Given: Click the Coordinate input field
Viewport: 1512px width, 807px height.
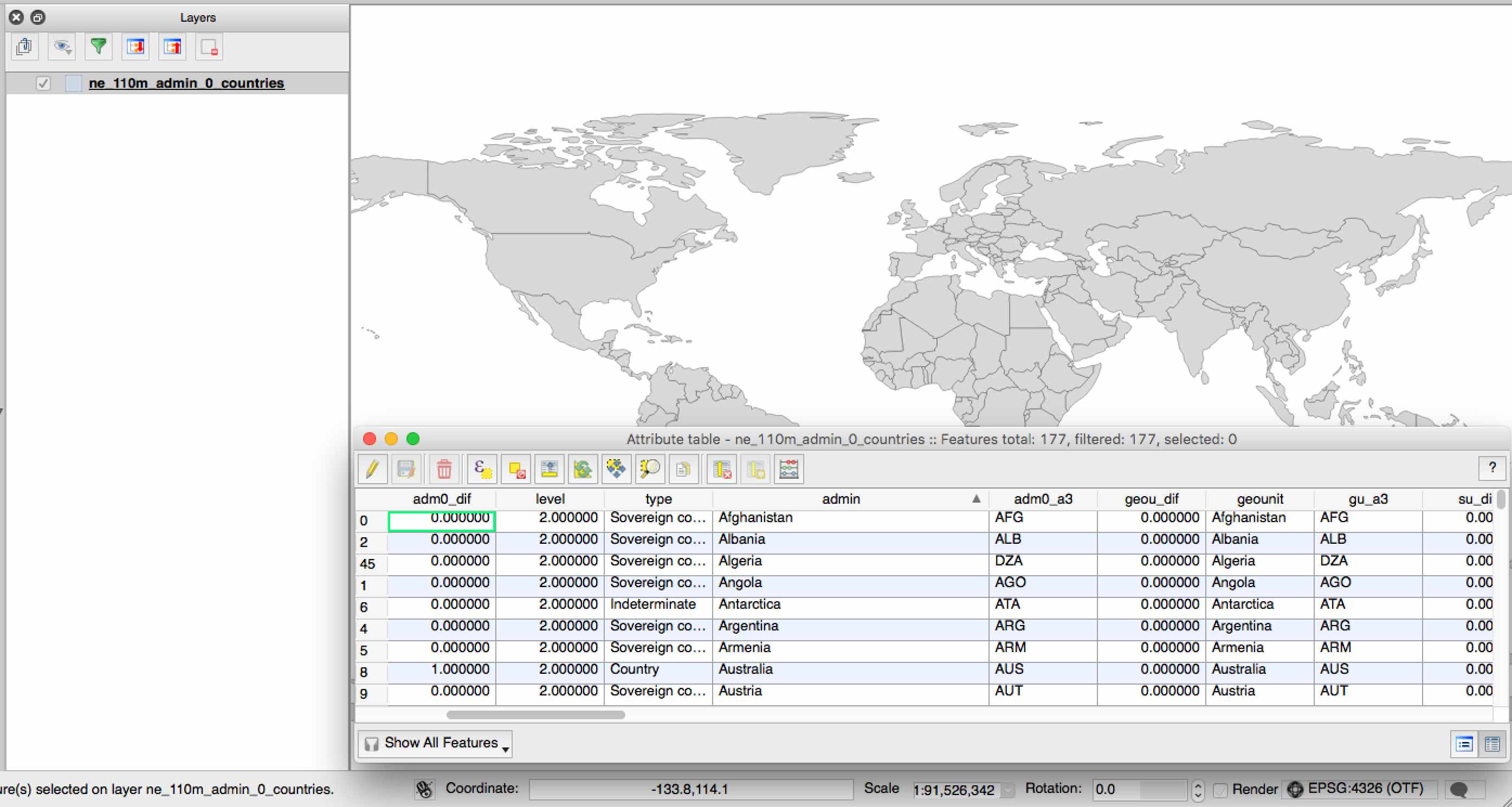Looking at the screenshot, I should [691, 790].
